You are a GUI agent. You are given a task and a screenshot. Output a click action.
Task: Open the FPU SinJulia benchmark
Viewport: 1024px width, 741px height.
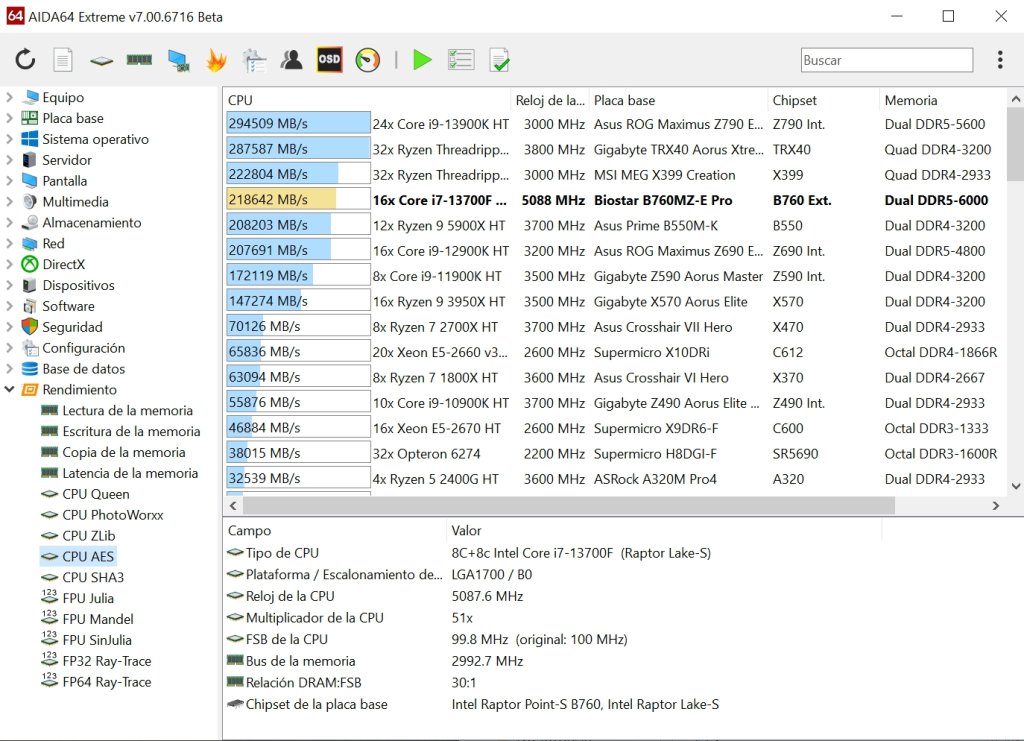[97, 640]
